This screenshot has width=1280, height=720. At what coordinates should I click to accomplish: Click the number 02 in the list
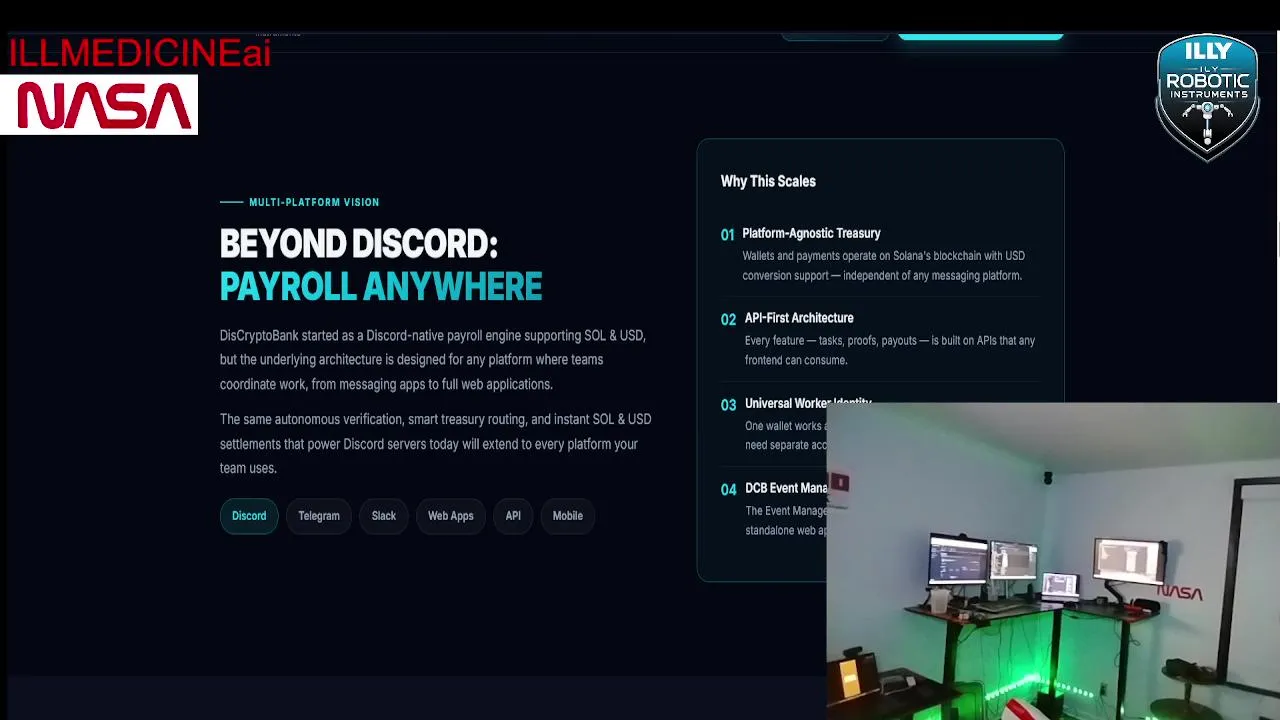tap(728, 319)
